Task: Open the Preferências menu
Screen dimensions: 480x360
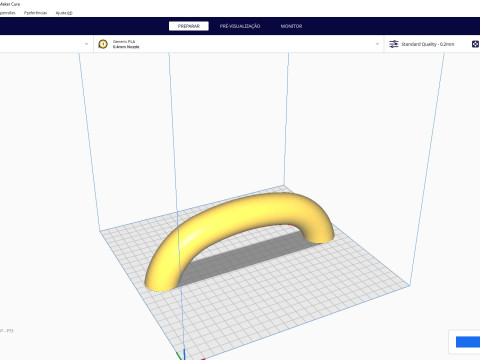Action: (35, 13)
